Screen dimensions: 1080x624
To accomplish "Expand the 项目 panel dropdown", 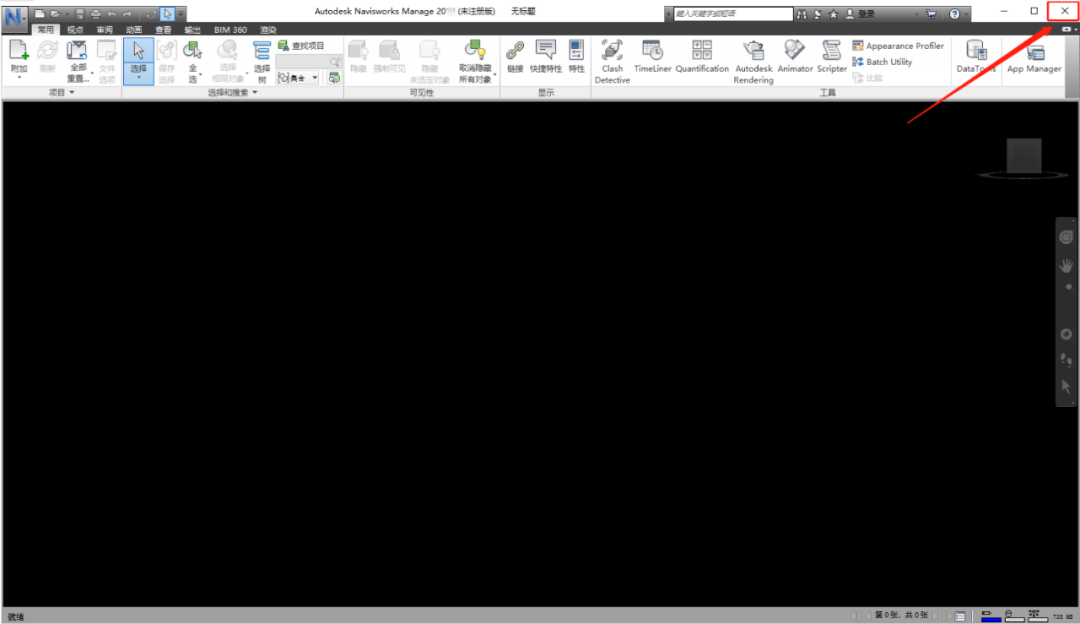I will pyautogui.click(x=61, y=92).
